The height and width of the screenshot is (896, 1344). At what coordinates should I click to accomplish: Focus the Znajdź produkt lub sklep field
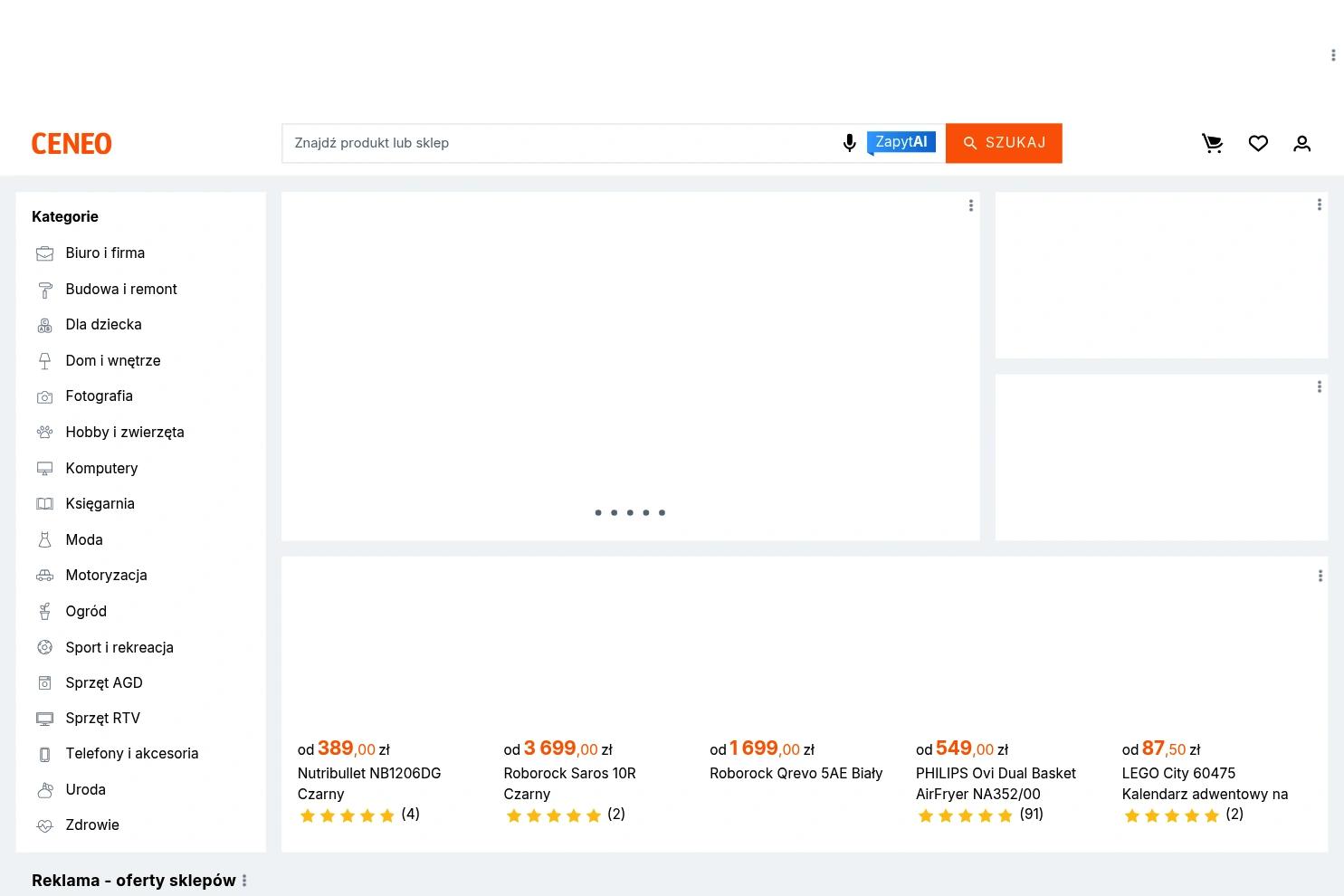click(561, 143)
